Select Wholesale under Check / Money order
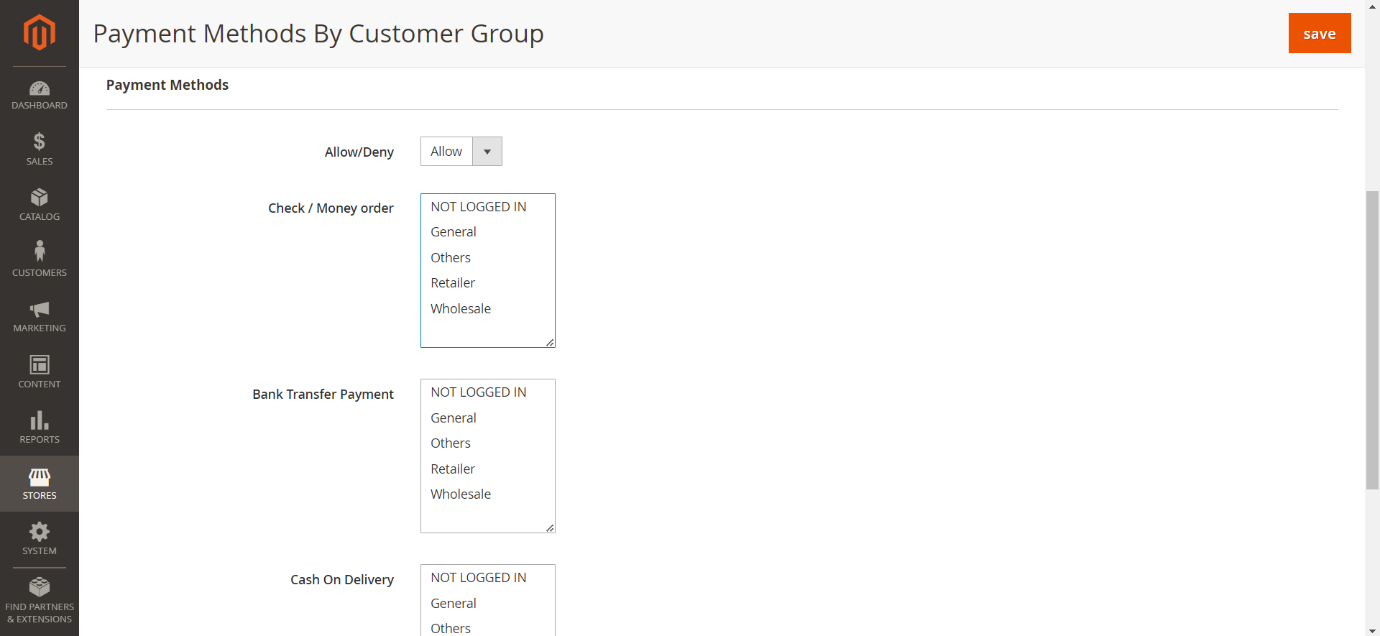Image resolution: width=1380 pixels, height=636 pixels. (461, 309)
